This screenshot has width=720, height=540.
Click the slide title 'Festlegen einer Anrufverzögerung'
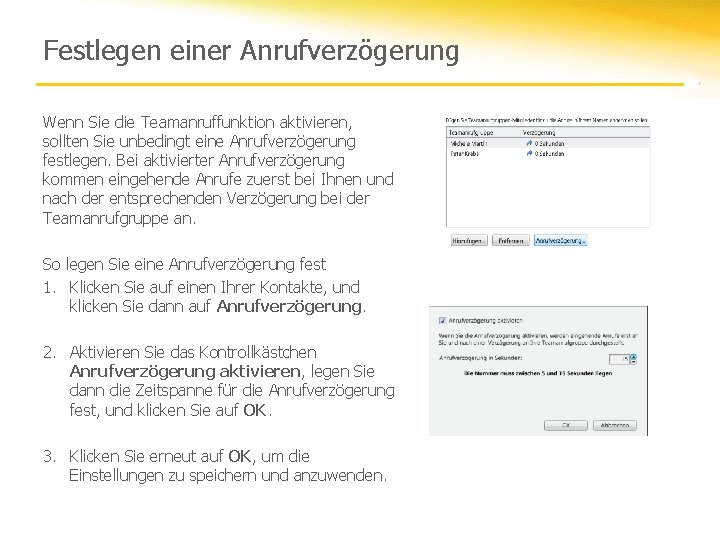tap(251, 51)
